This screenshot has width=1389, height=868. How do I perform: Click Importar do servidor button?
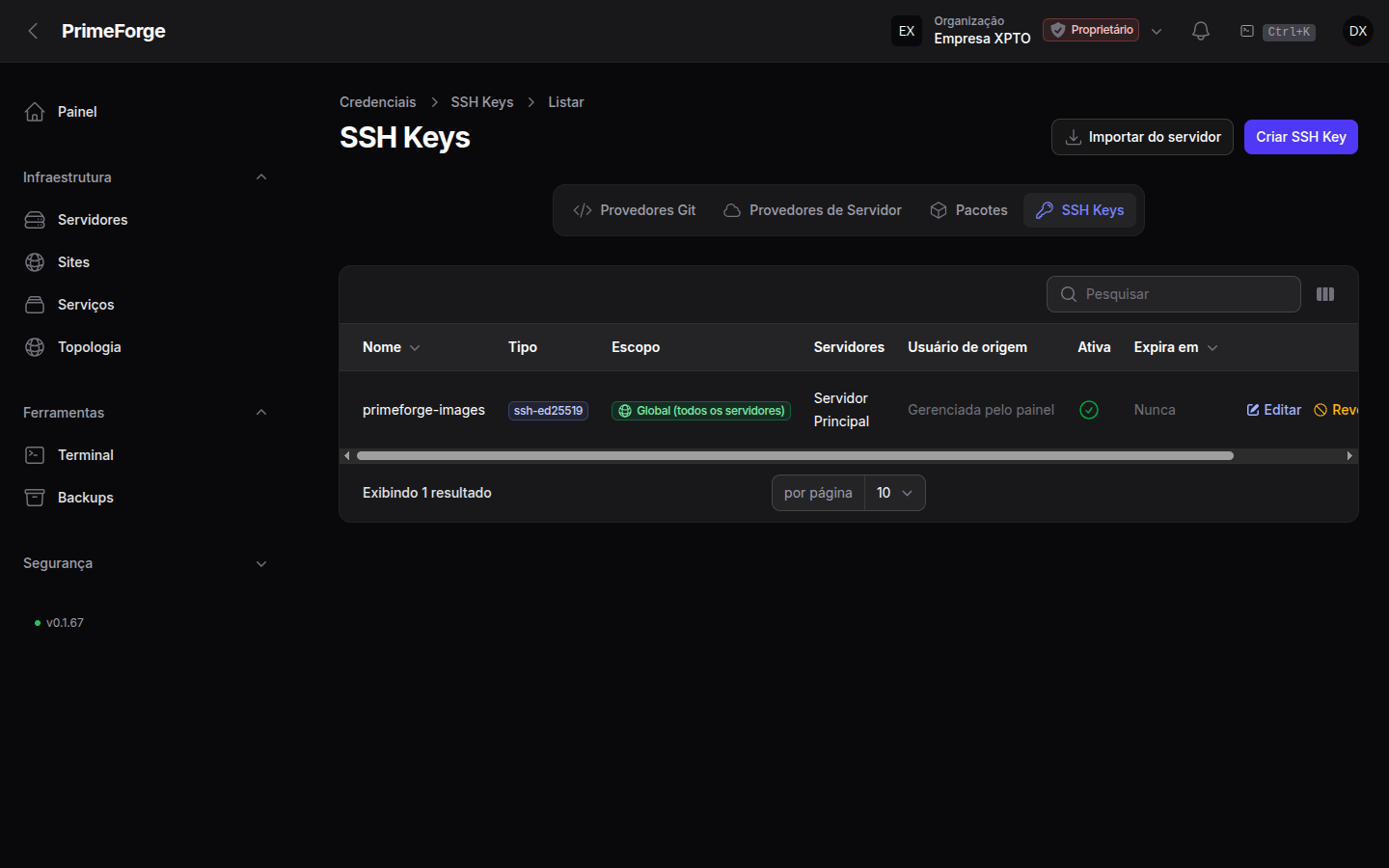coord(1142,137)
